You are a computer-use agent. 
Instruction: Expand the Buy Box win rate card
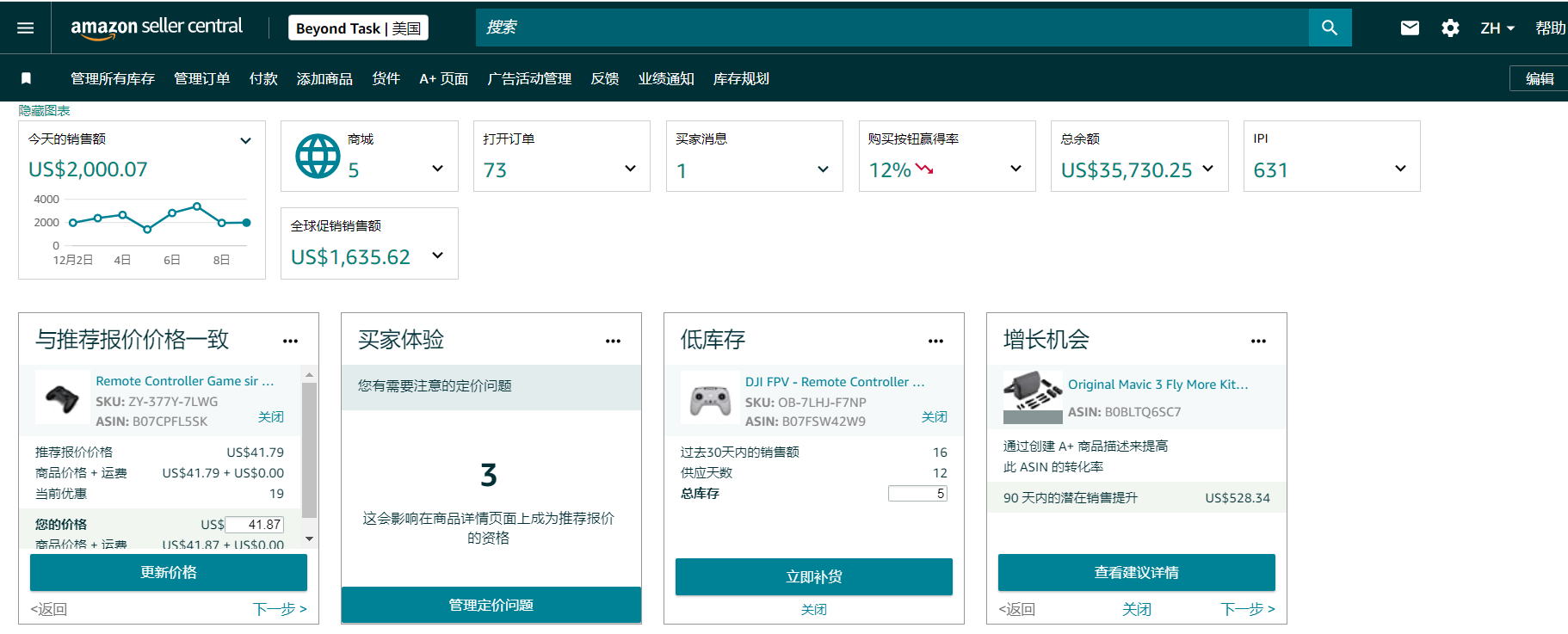point(1015,169)
